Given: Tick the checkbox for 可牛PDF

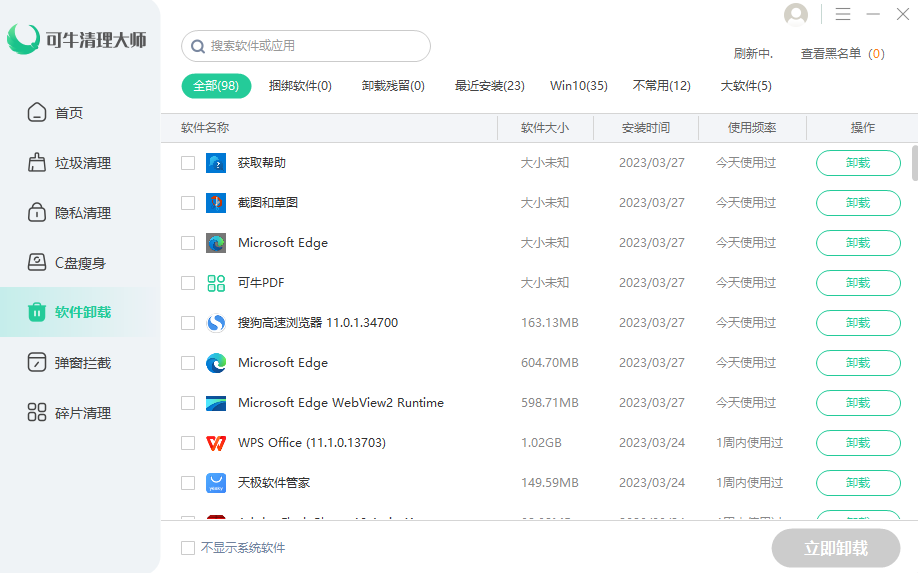Looking at the screenshot, I should click(188, 283).
